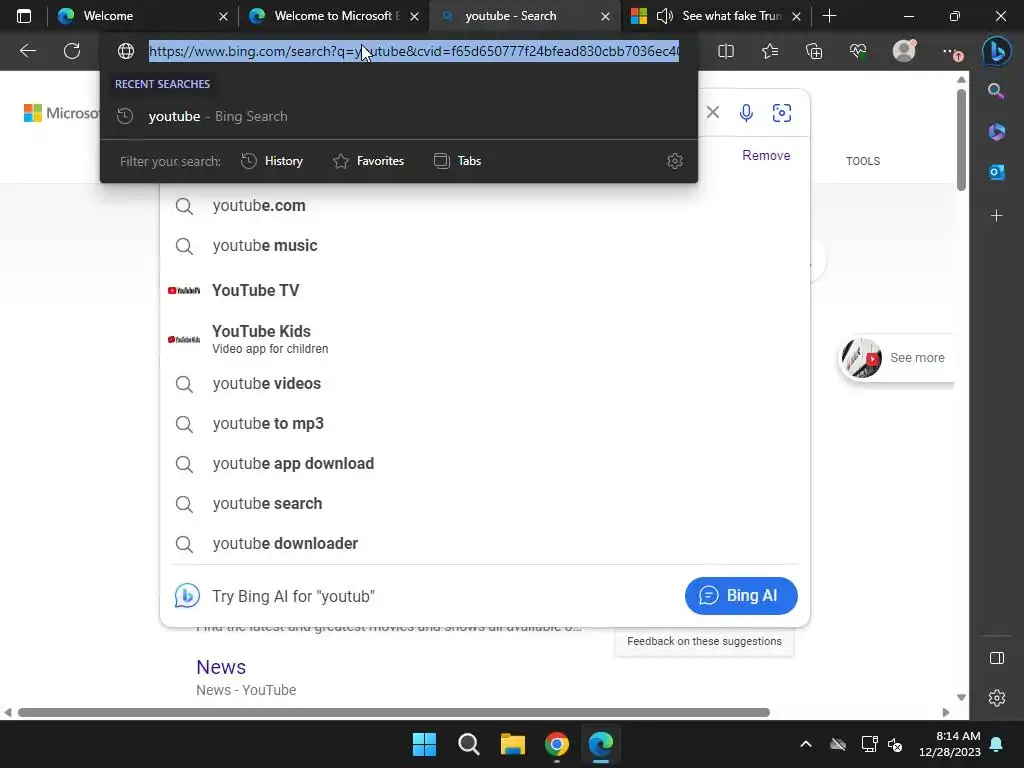The image size is (1024, 768).
Task: Open the clock and date in tray
Action: pos(950,744)
